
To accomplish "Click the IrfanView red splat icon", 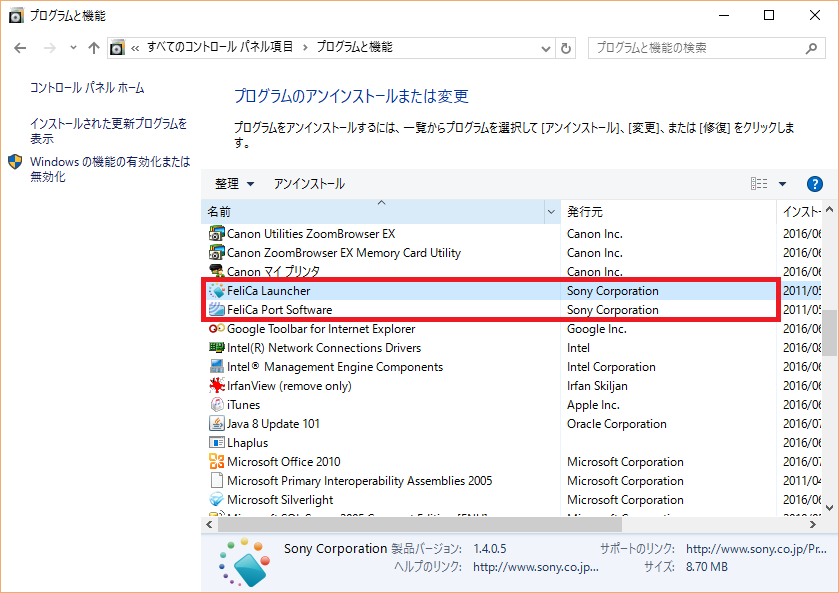I will 217,385.
